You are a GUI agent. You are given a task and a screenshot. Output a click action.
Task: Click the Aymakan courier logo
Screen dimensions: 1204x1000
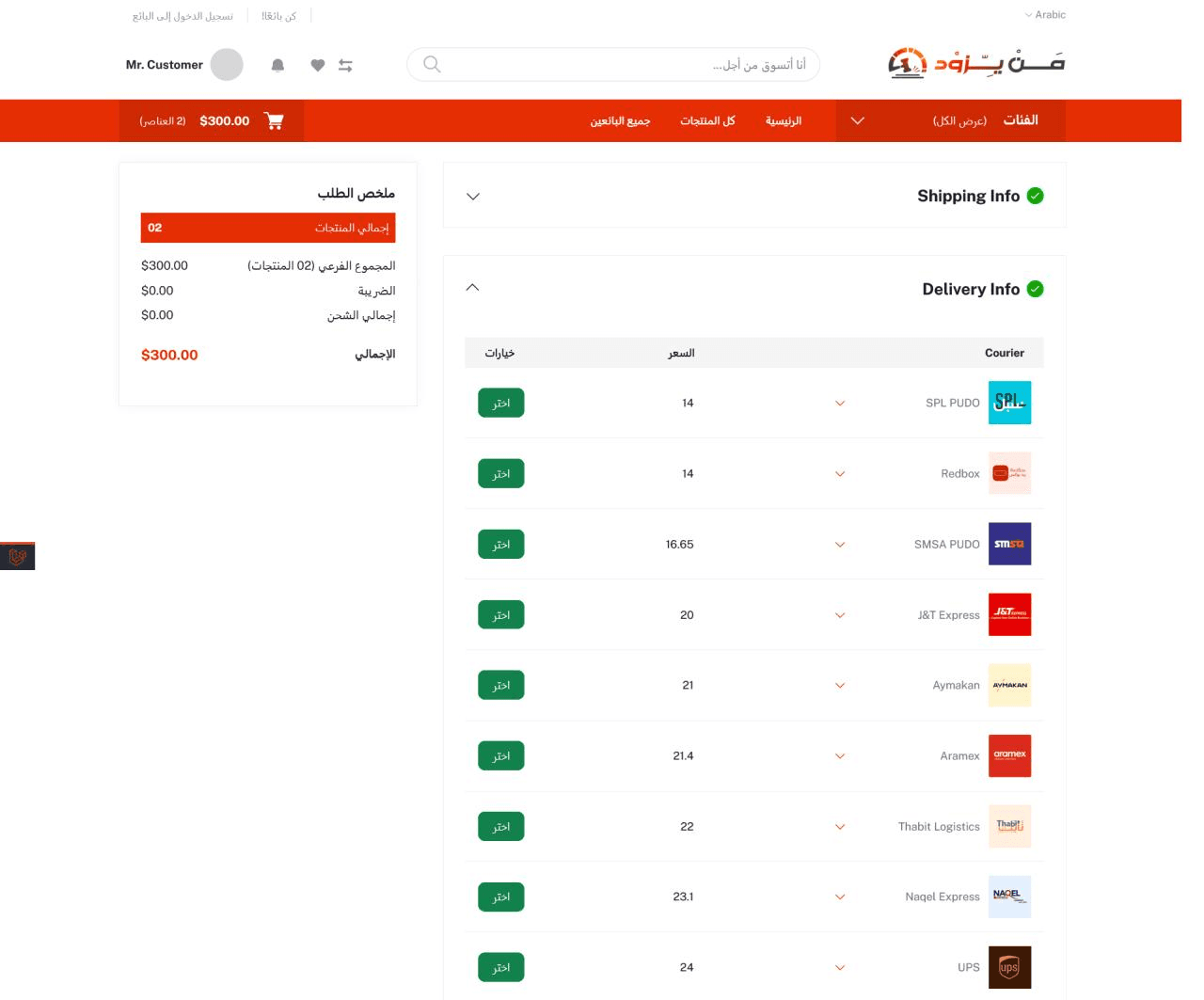tap(1009, 685)
